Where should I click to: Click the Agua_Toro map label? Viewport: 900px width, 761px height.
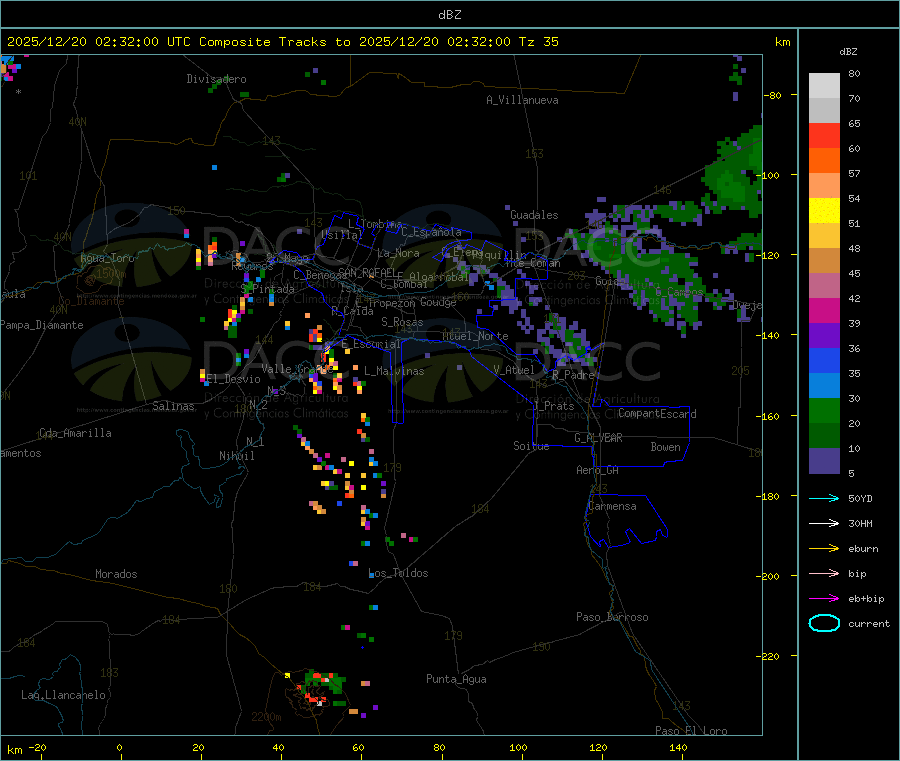coord(107,258)
